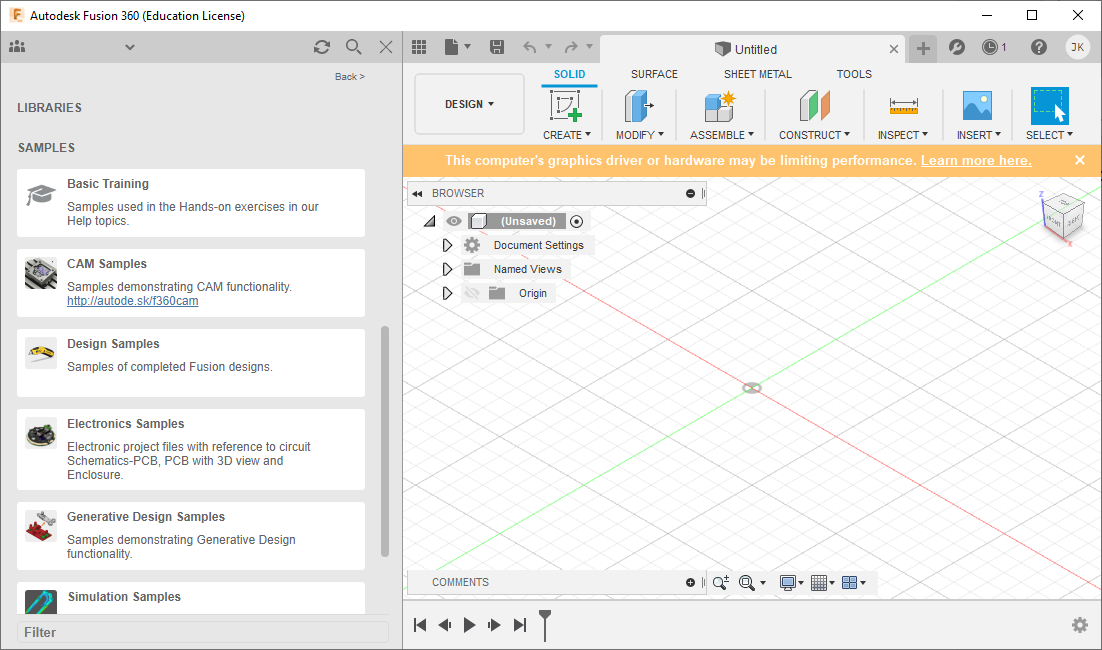This screenshot has height=650, width=1102.
Task: Open the File menu icon
Action: coord(457,47)
